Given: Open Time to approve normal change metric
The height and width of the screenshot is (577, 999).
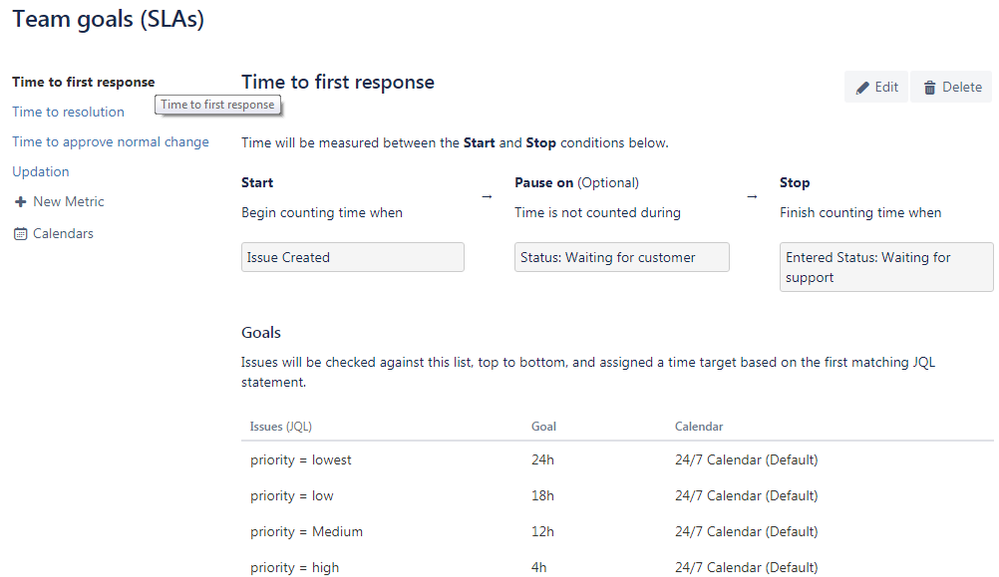Looking at the screenshot, I should tap(110, 142).
